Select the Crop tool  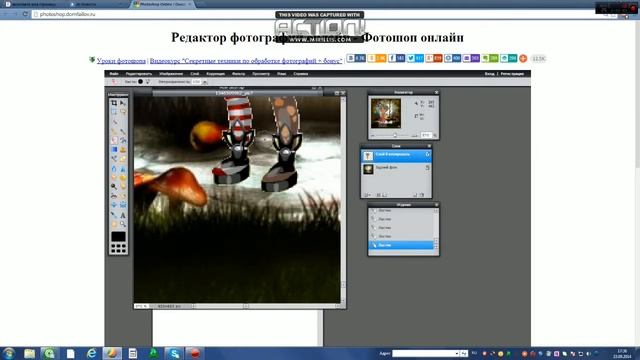[x=114, y=103]
